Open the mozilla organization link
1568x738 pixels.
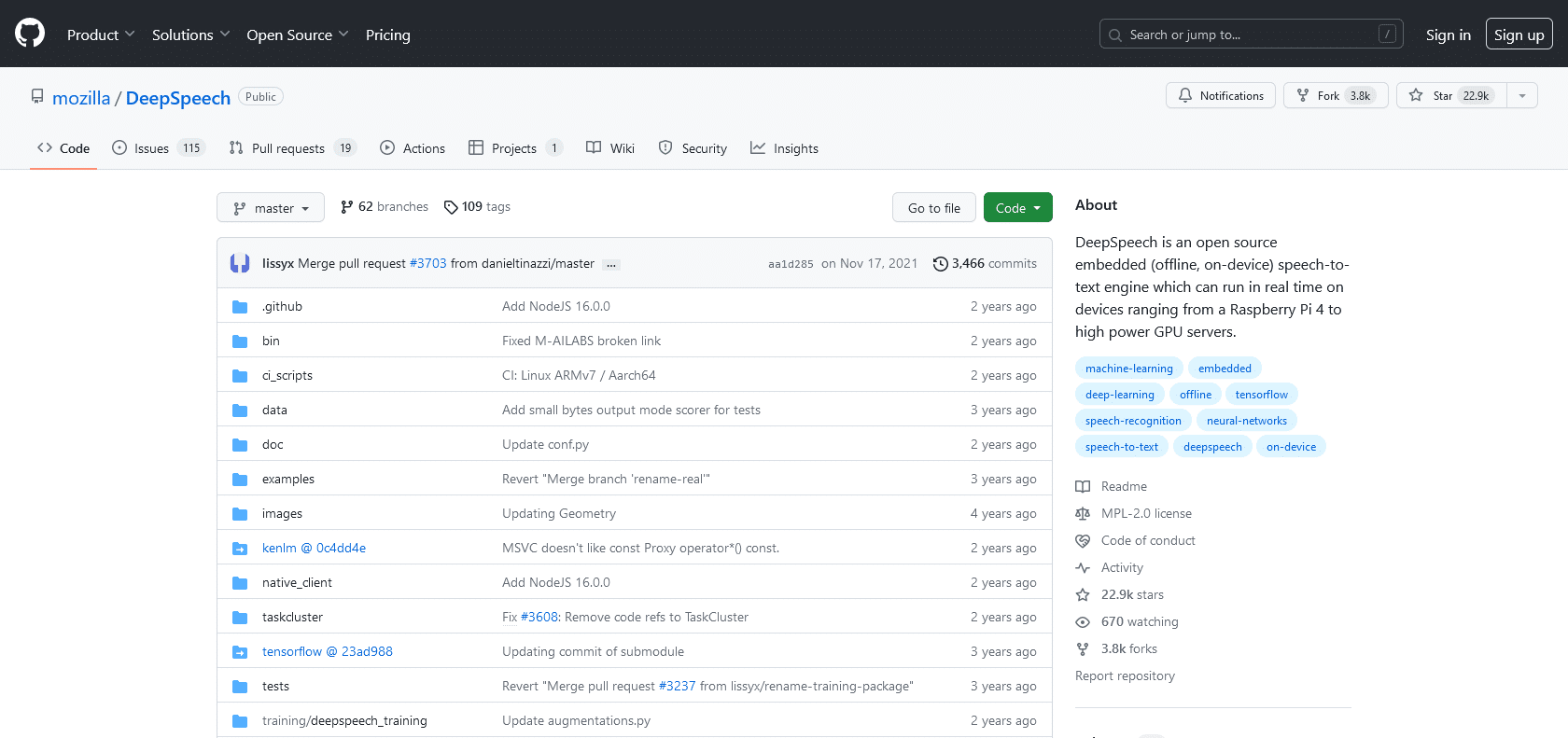coord(81,98)
